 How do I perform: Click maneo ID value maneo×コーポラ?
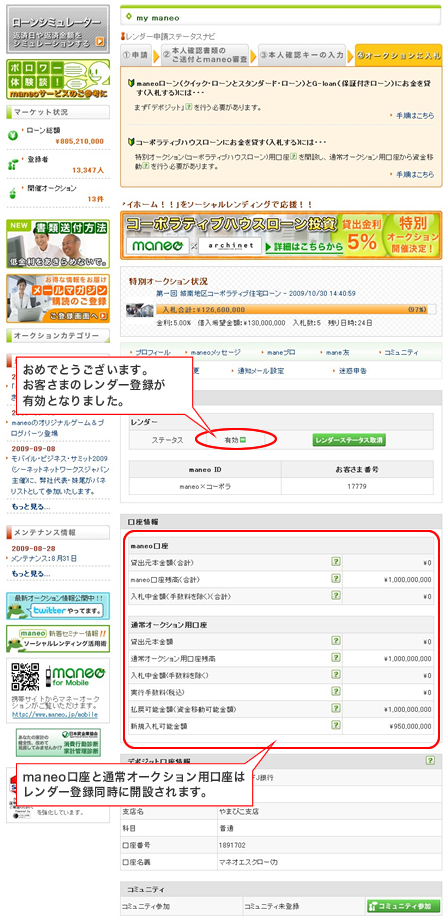[x=205, y=486]
